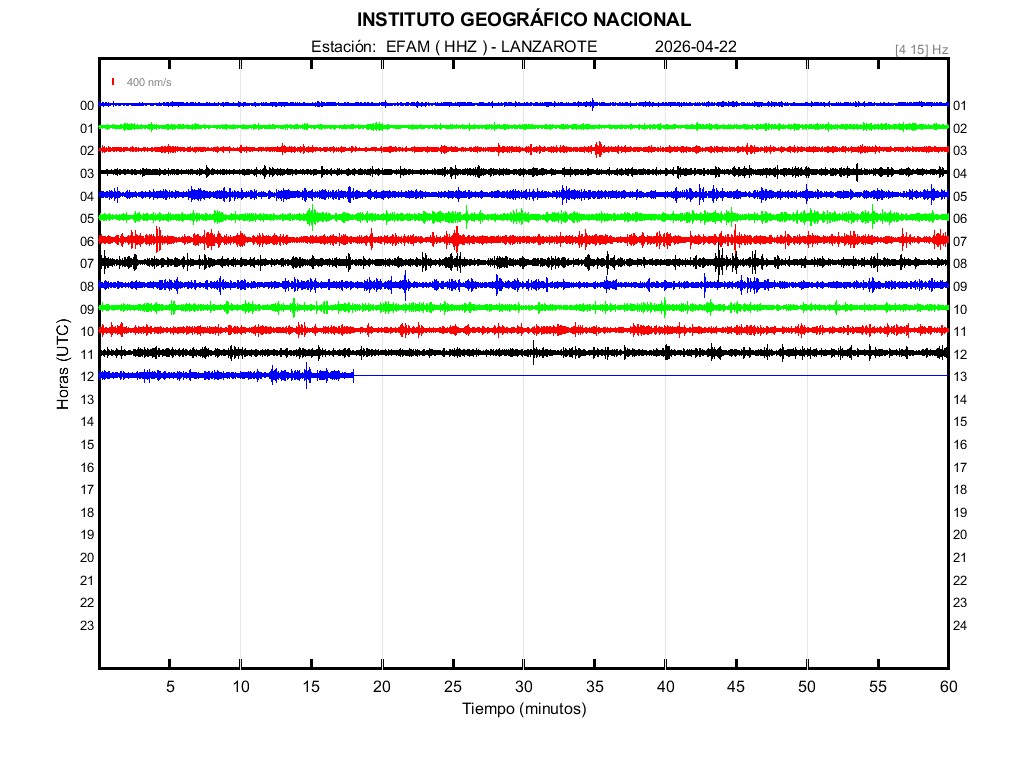
Task: Click the red amplitude scale bar
Action: [114, 82]
